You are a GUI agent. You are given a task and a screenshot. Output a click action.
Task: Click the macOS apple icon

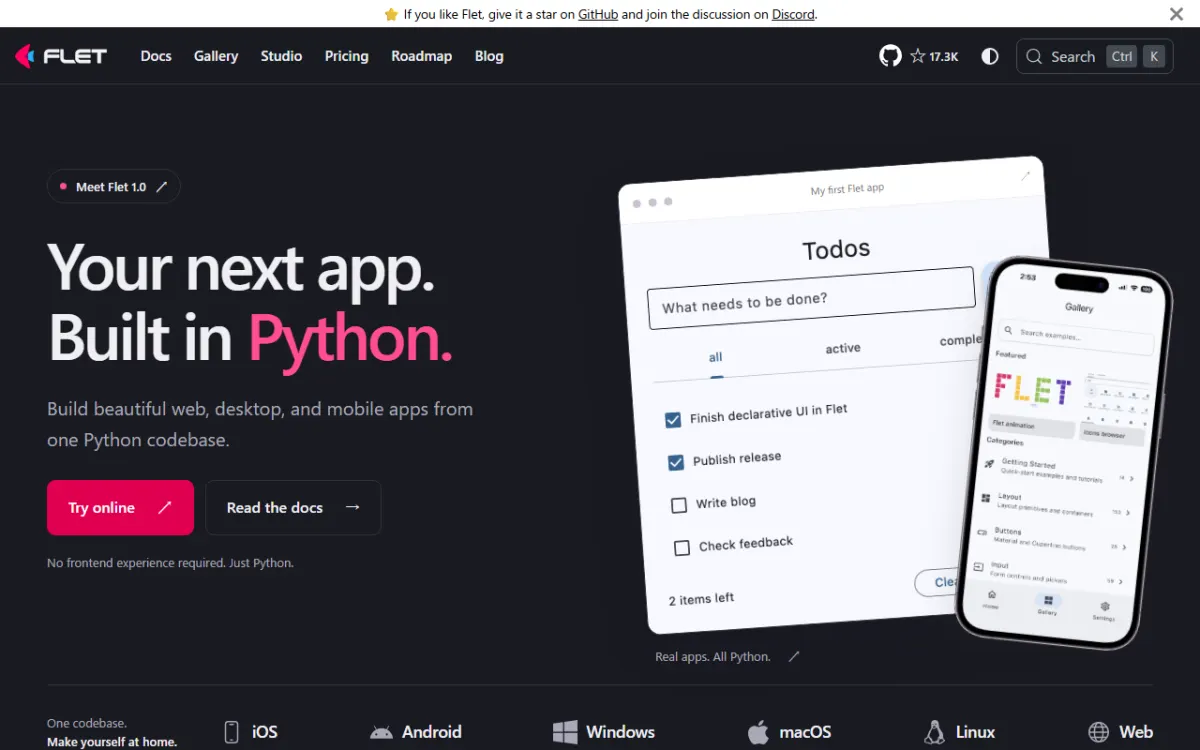(x=758, y=732)
